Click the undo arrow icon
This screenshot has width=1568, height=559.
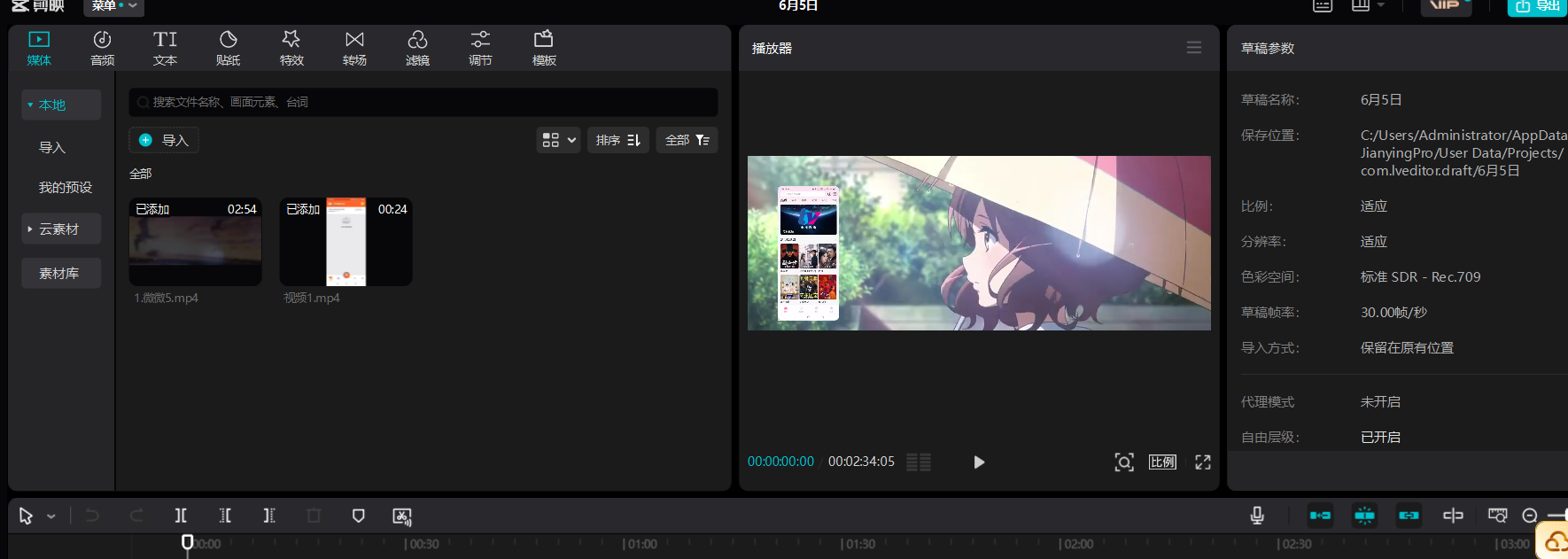point(92,516)
